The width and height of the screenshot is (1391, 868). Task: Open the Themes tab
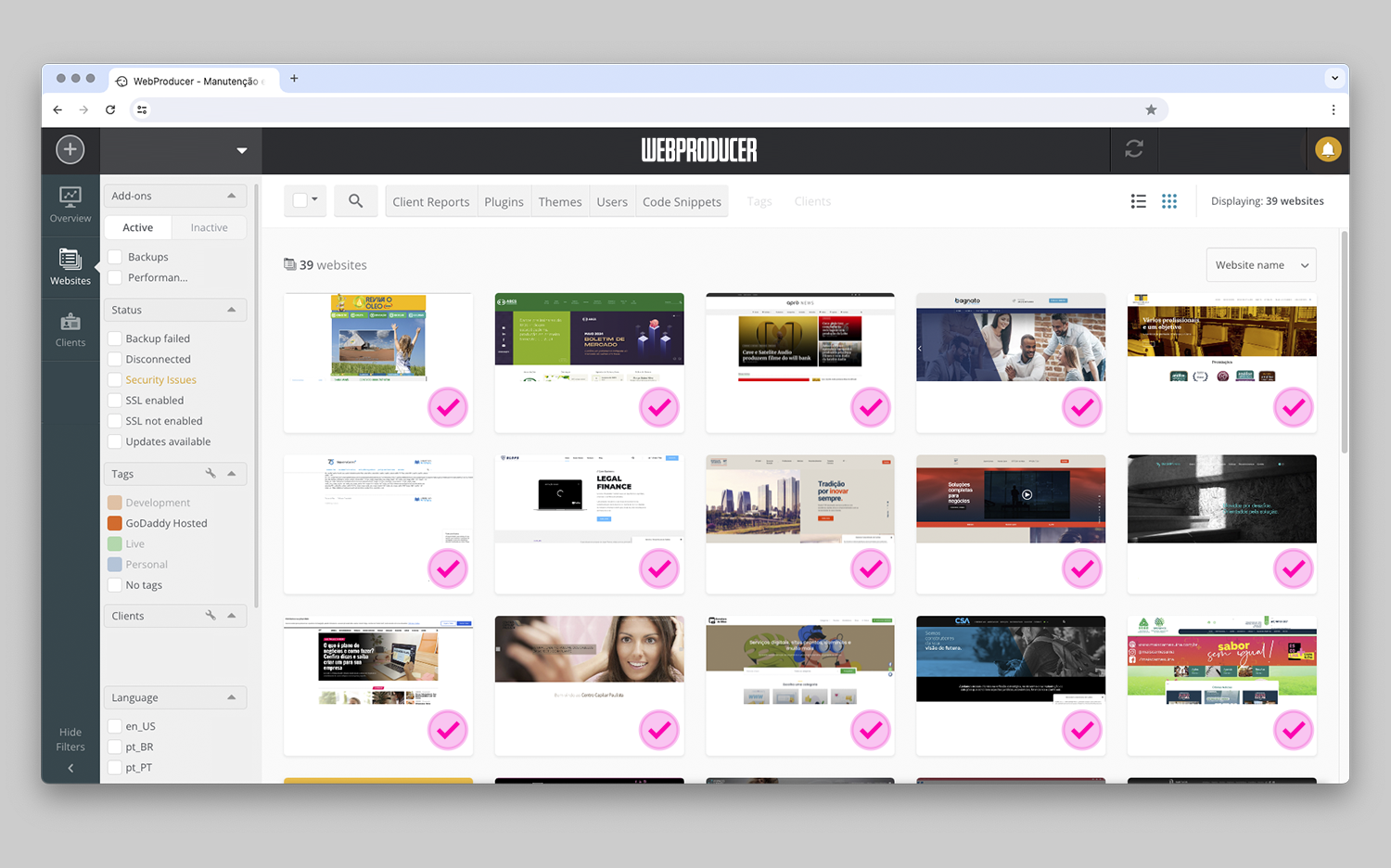point(560,201)
